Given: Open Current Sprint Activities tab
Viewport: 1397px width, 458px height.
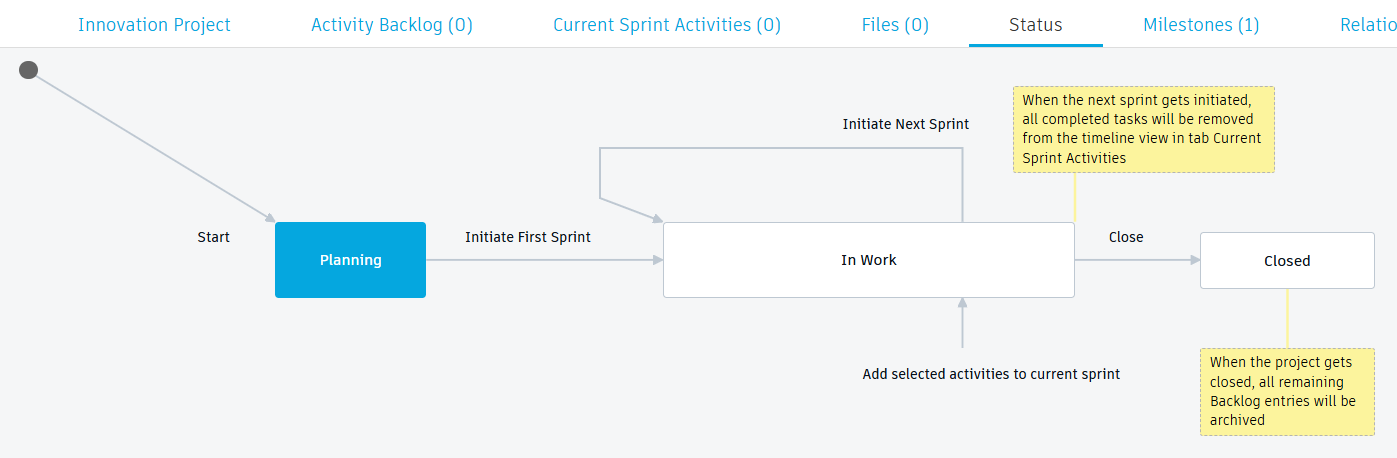Looking at the screenshot, I should click(x=667, y=25).
